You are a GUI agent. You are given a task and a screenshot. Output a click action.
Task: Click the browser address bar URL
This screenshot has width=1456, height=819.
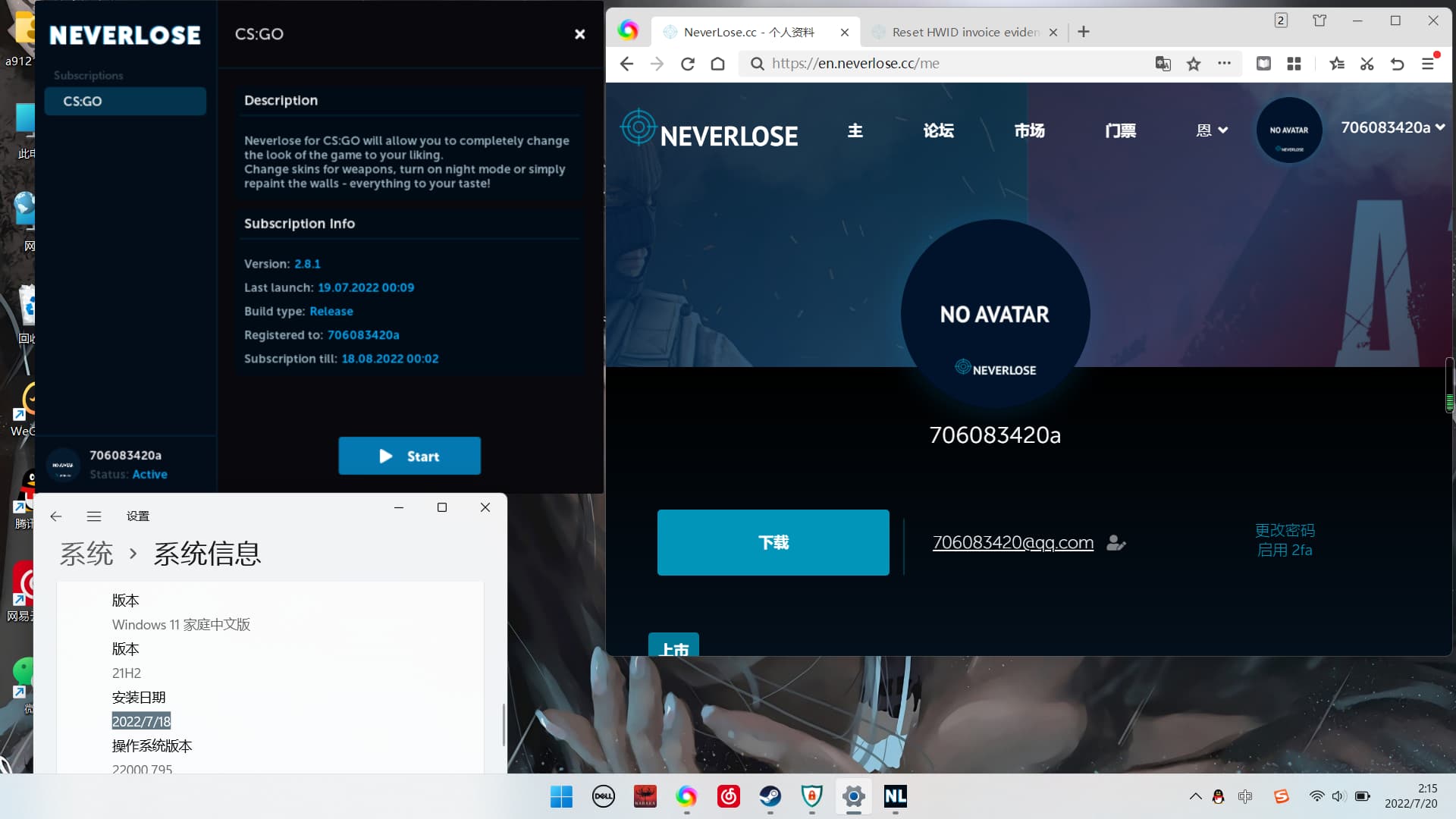click(855, 64)
